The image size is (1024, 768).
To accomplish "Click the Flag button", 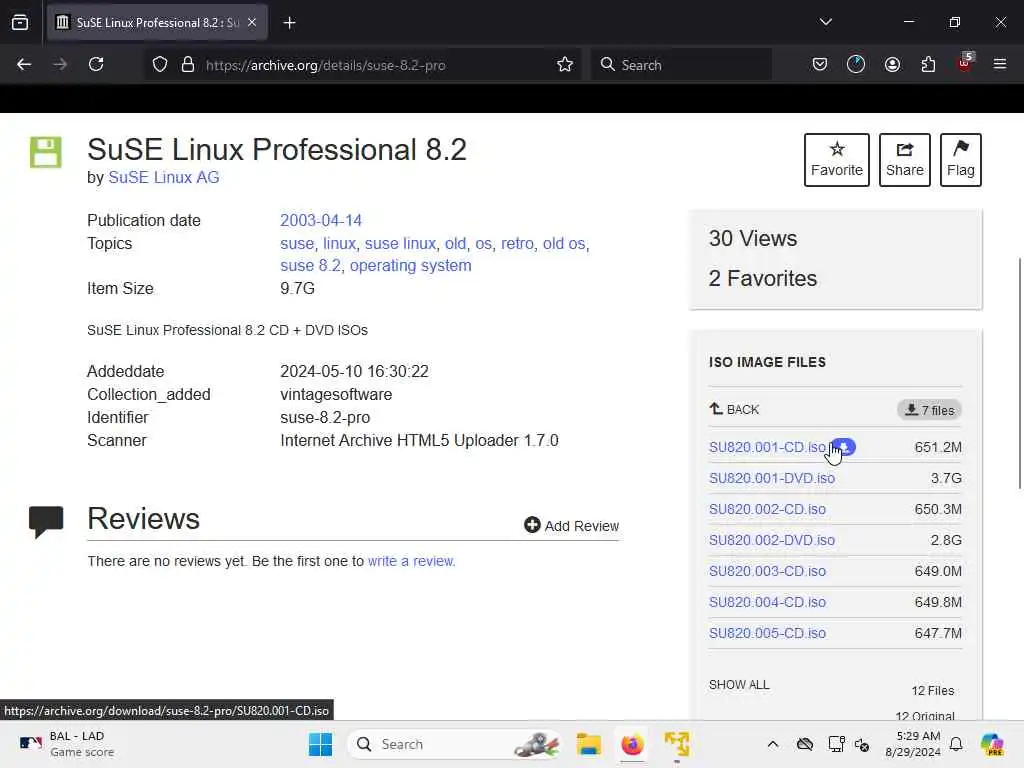I will coord(961,160).
